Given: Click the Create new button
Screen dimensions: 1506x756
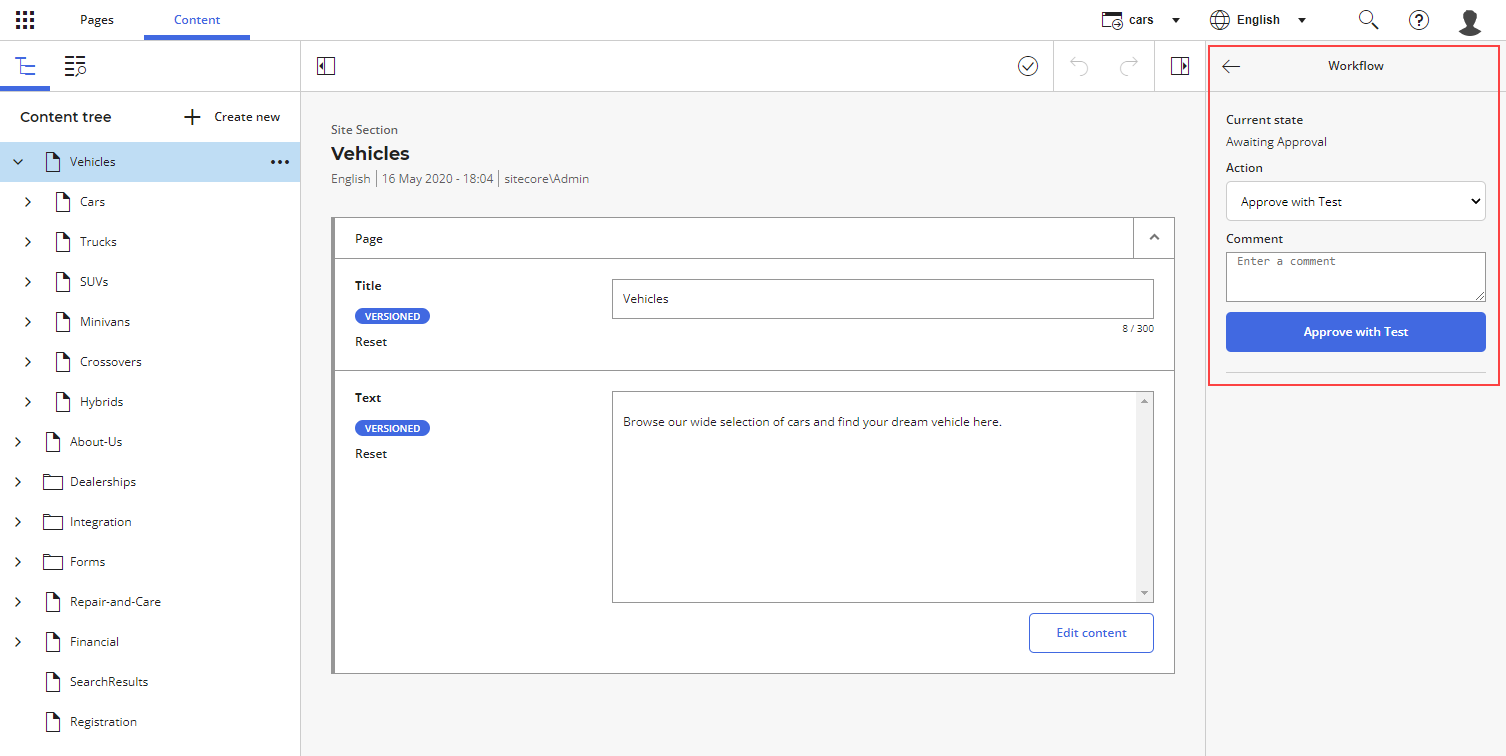Looking at the screenshot, I should (232, 117).
